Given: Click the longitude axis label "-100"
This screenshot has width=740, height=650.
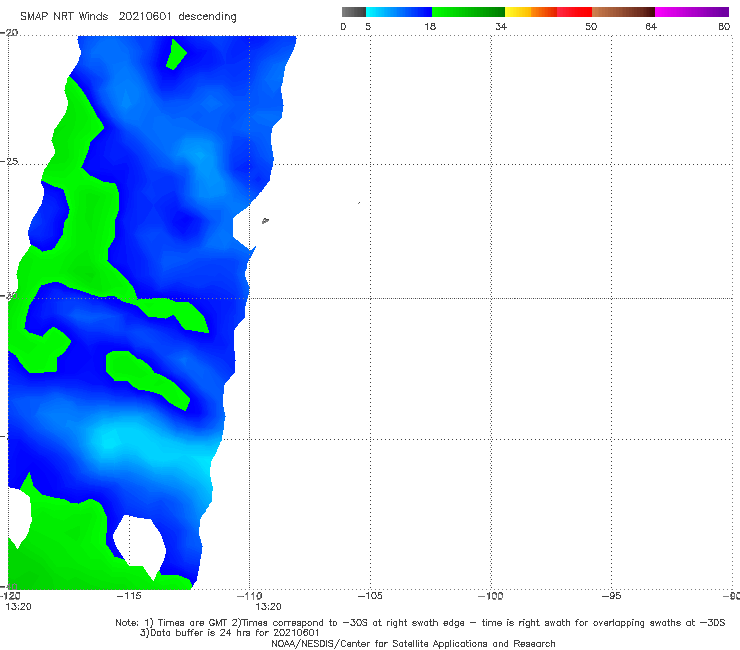Looking at the screenshot, I should click(490, 596).
